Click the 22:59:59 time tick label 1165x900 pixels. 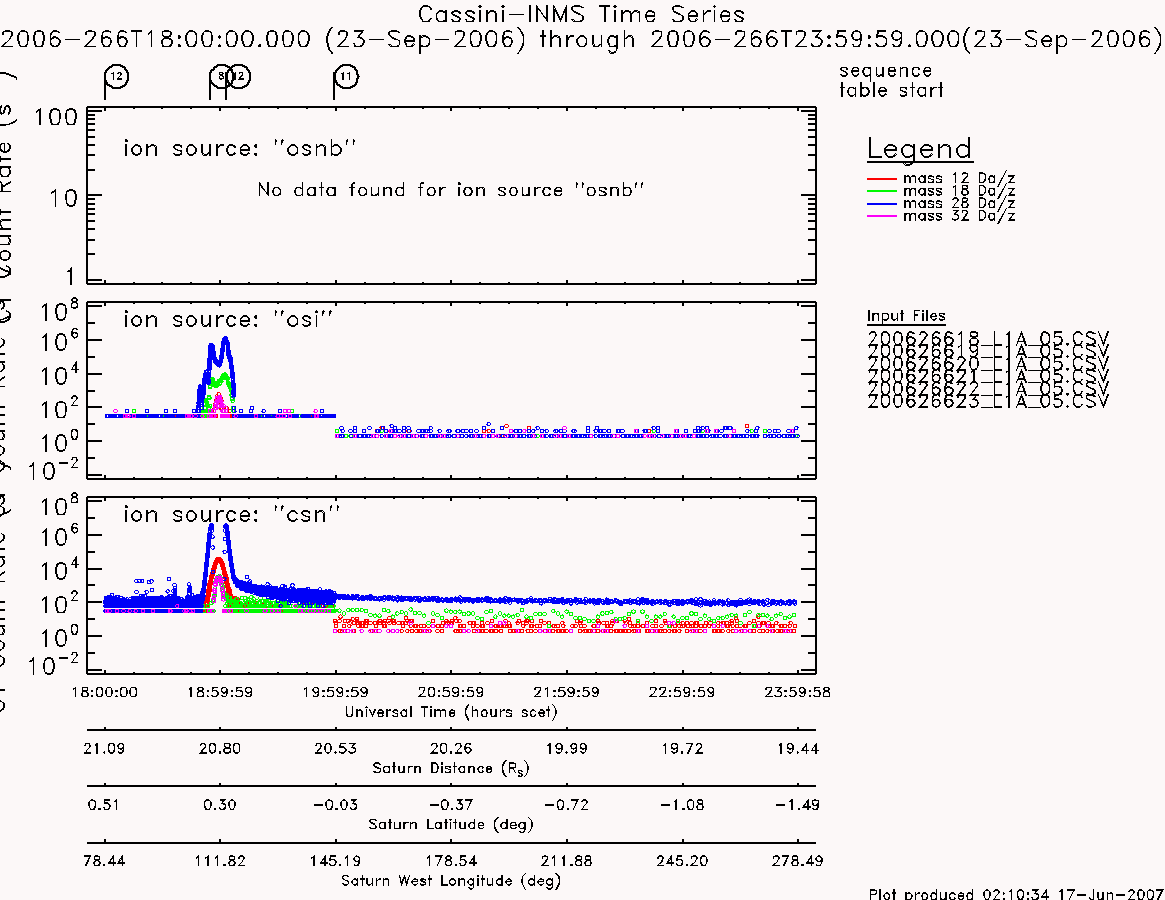[681, 692]
